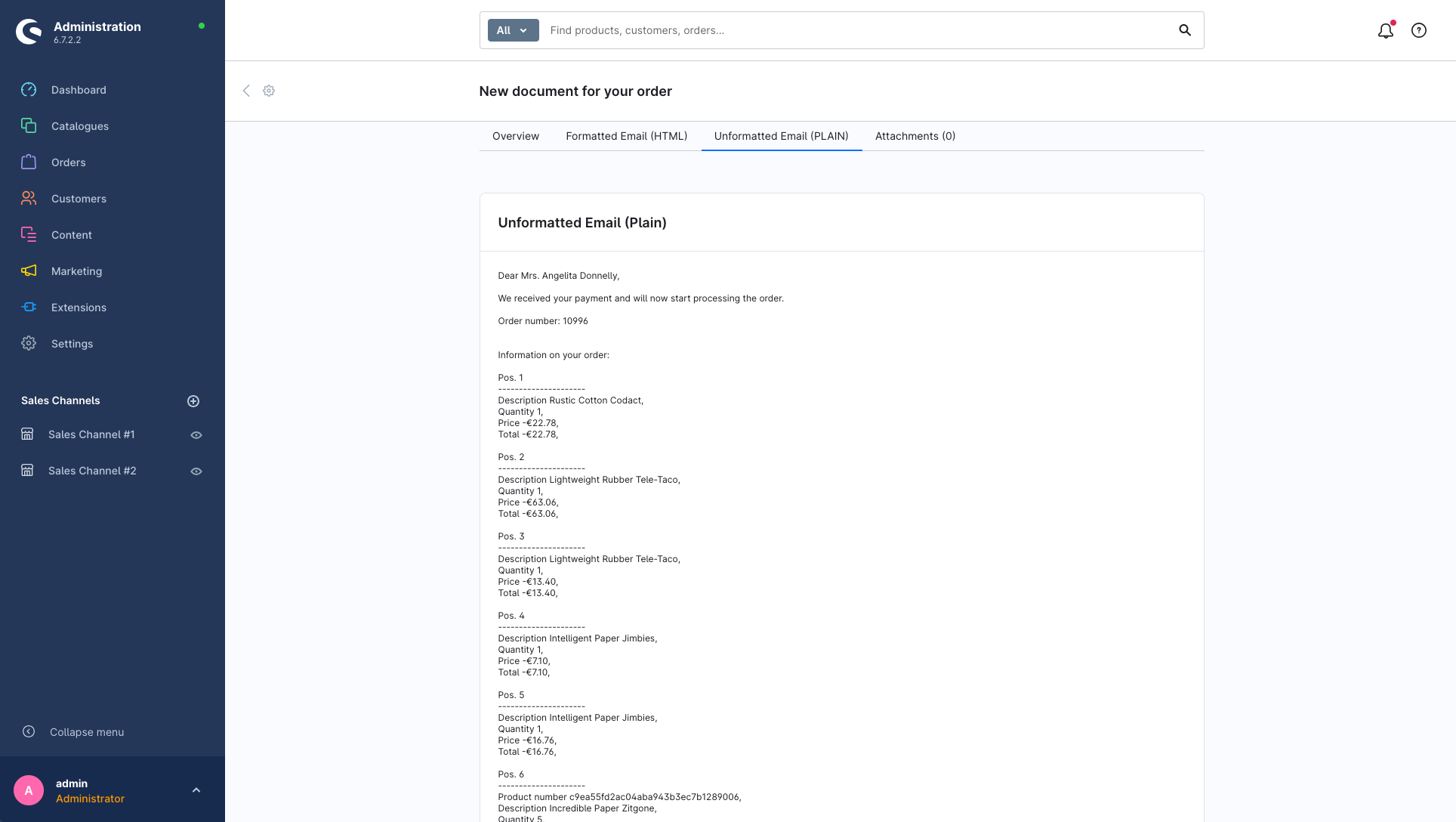This screenshot has height=822, width=1456.
Task: Switch to the Formatted Email (HTML) tab
Action: (626, 136)
